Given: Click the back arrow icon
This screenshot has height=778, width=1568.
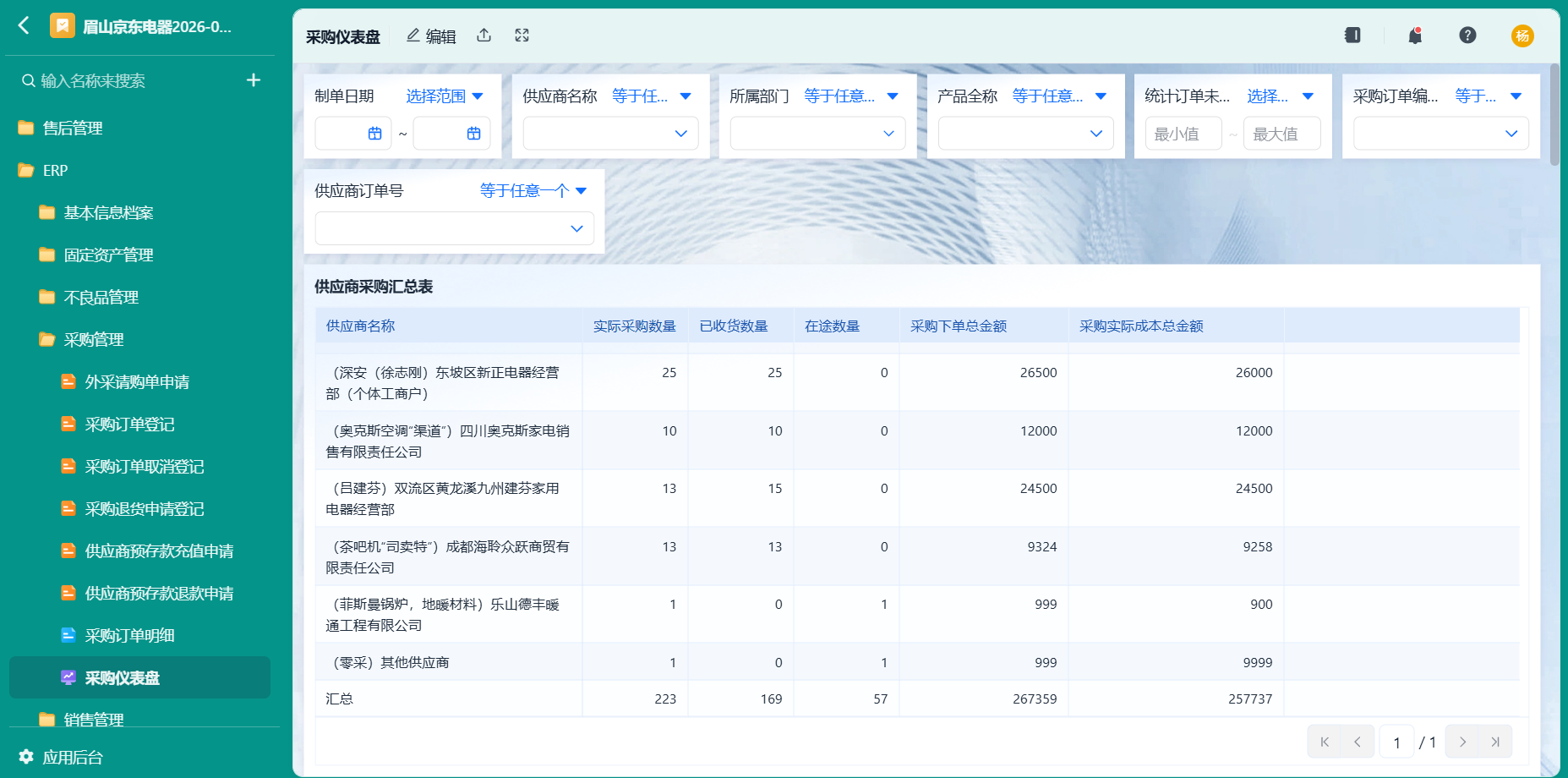Looking at the screenshot, I should (24, 25).
